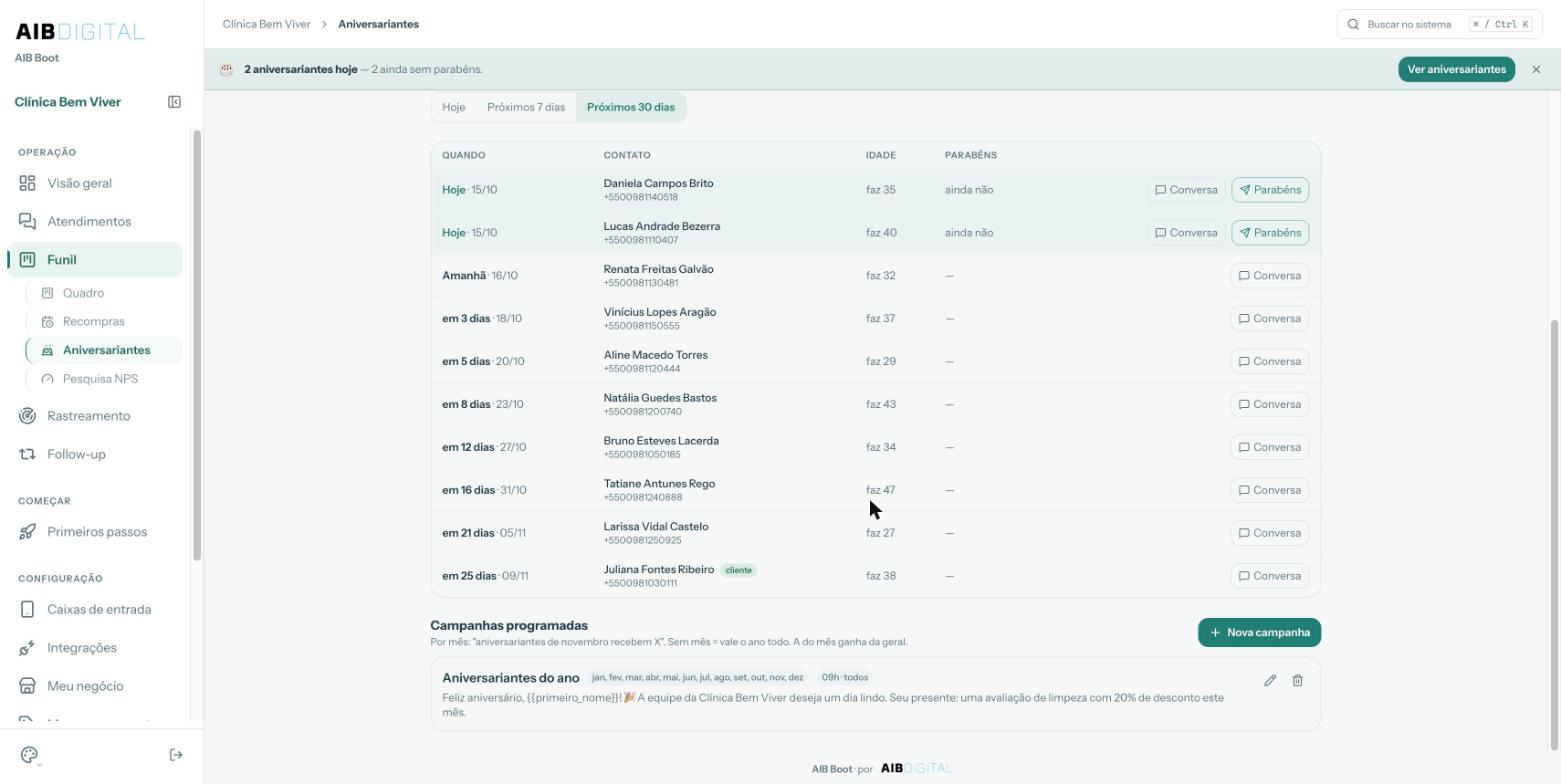Open Conversa with Lucas Andrade Bezerra
Screen dimensions: 1561x784
click(x=1186, y=233)
